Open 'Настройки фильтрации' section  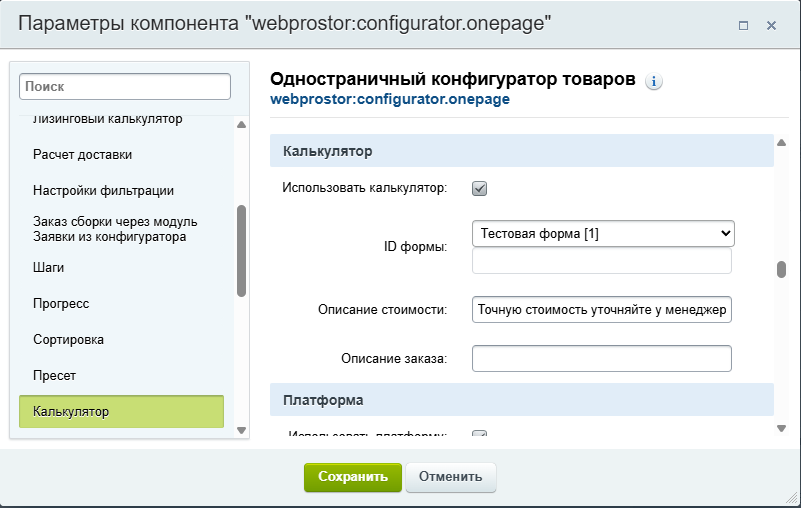pyautogui.click(x=103, y=191)
